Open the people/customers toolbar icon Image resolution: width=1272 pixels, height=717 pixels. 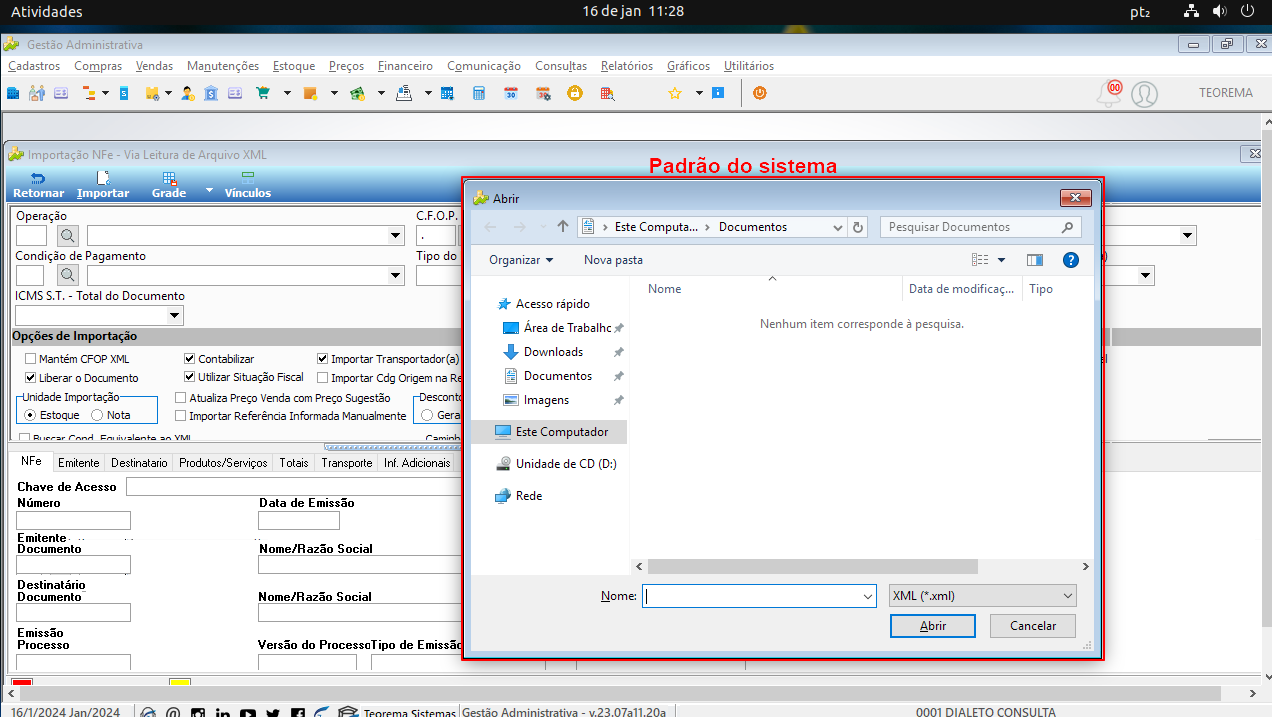pos(37,93)
